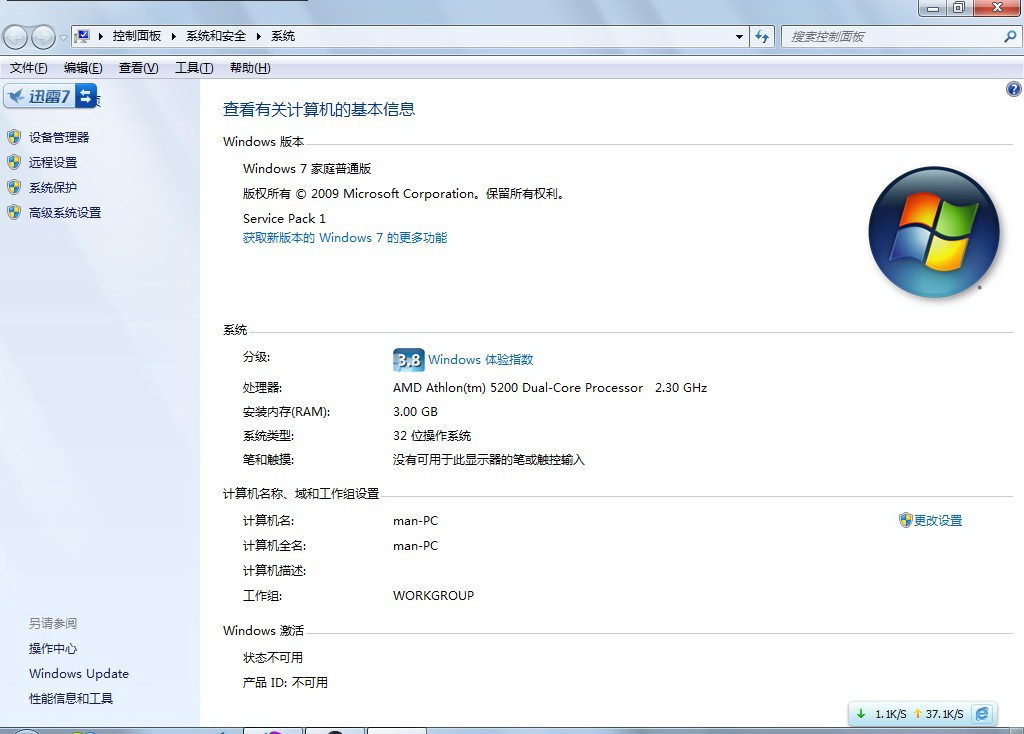The height and width of the screenshot is (734, 1024).
Task: Click the 3.8 Windows 体验指数 rating icon
Action: tap(408, 359)
